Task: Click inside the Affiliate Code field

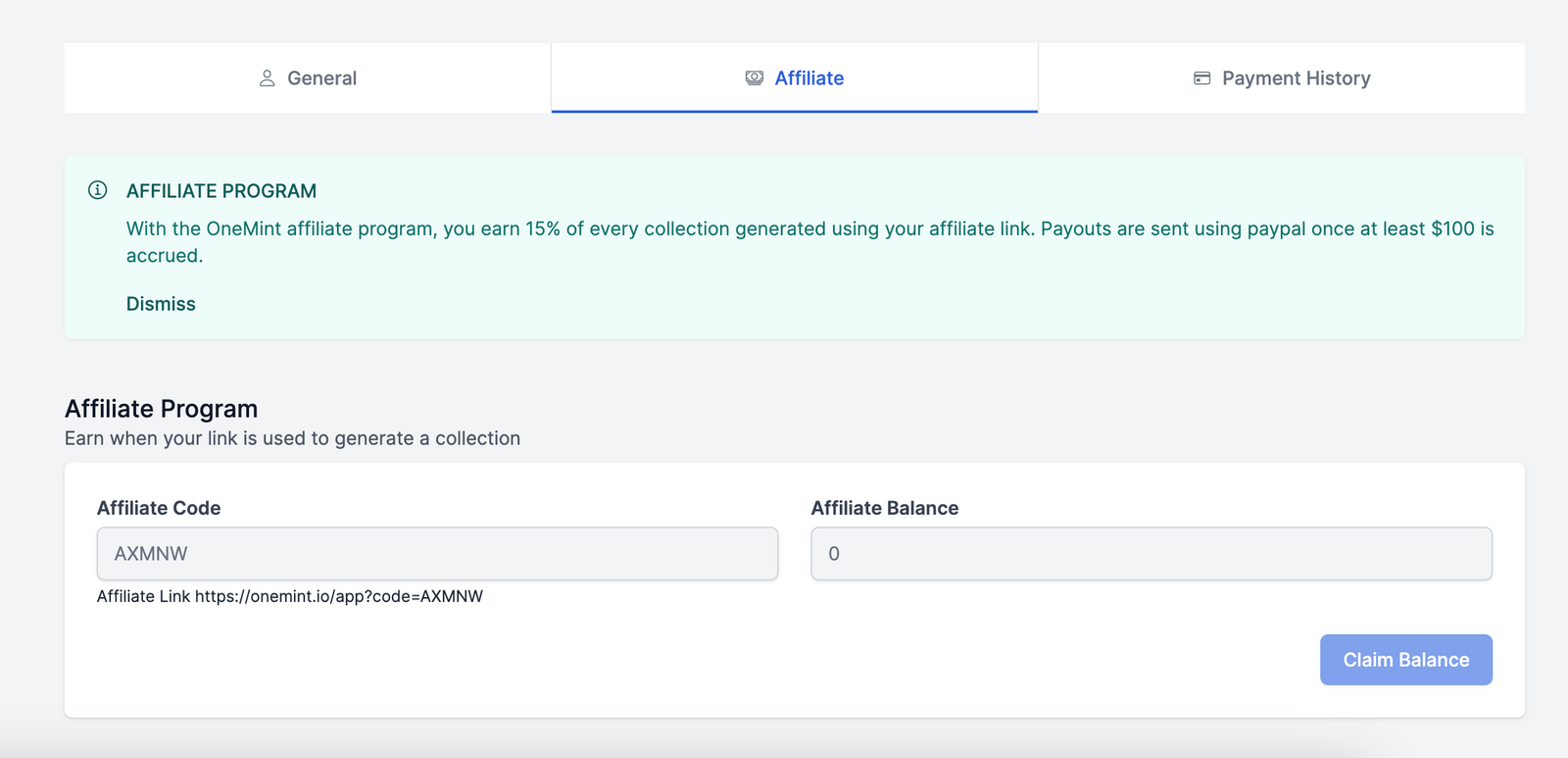Action: pos(436,553)
